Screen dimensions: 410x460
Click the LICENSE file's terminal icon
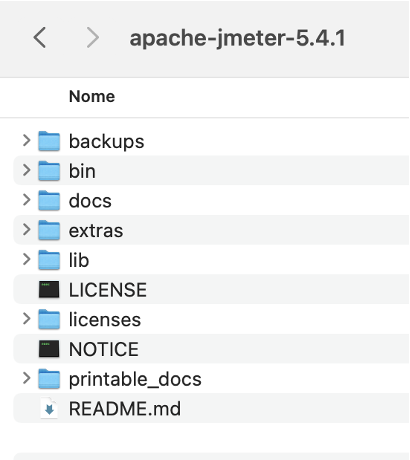49,289
